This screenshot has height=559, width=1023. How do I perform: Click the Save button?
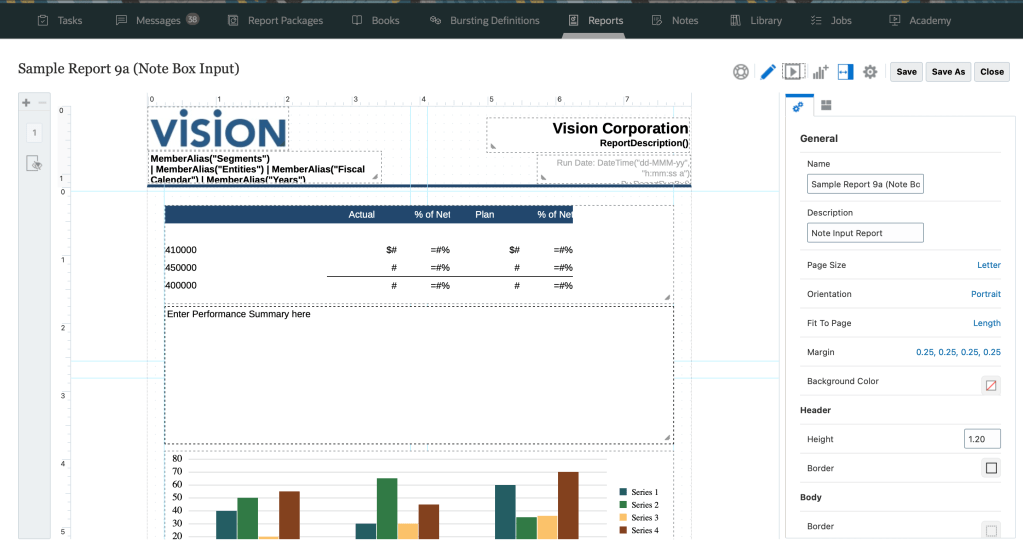point(906,72)
